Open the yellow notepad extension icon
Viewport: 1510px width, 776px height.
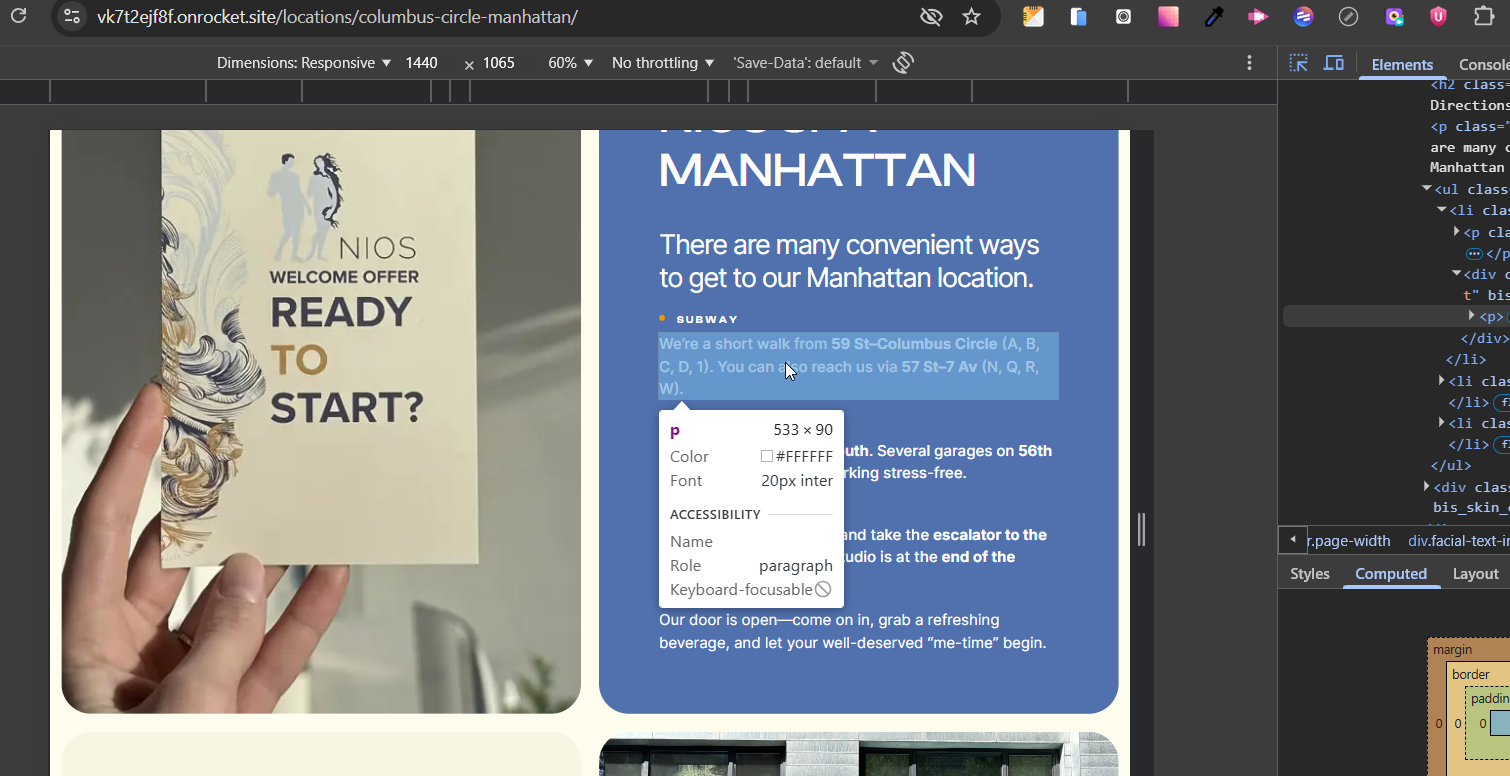(x=1033, y=16)
